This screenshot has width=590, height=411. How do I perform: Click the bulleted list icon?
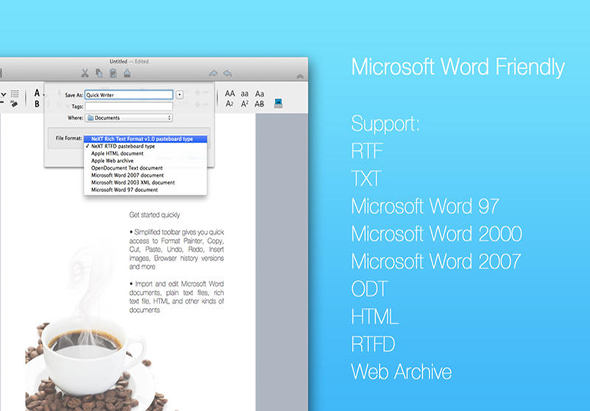pos(15,93)
